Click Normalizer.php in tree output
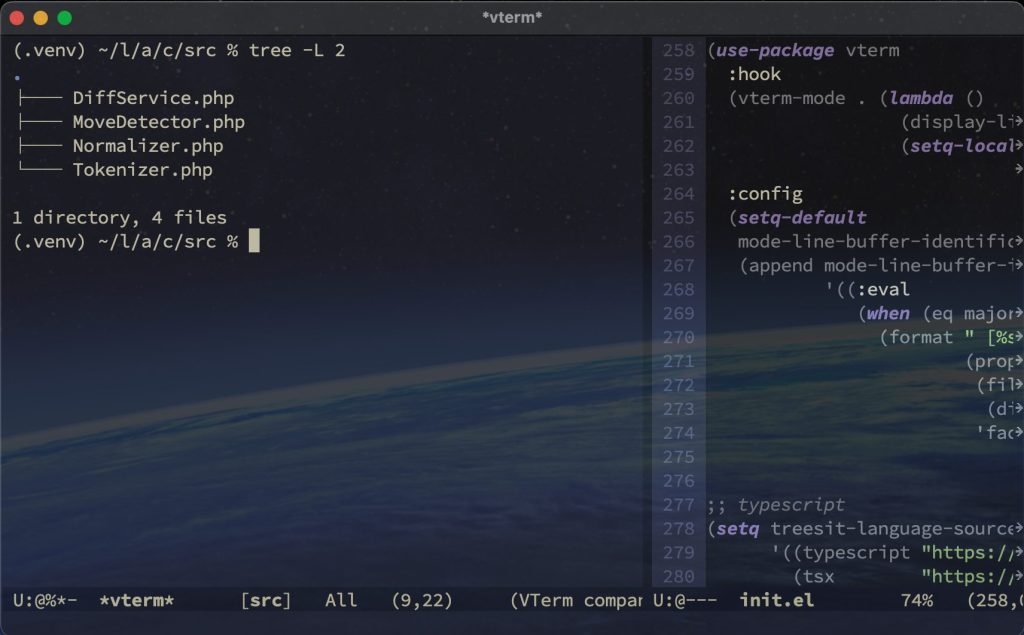 (148, 146)
